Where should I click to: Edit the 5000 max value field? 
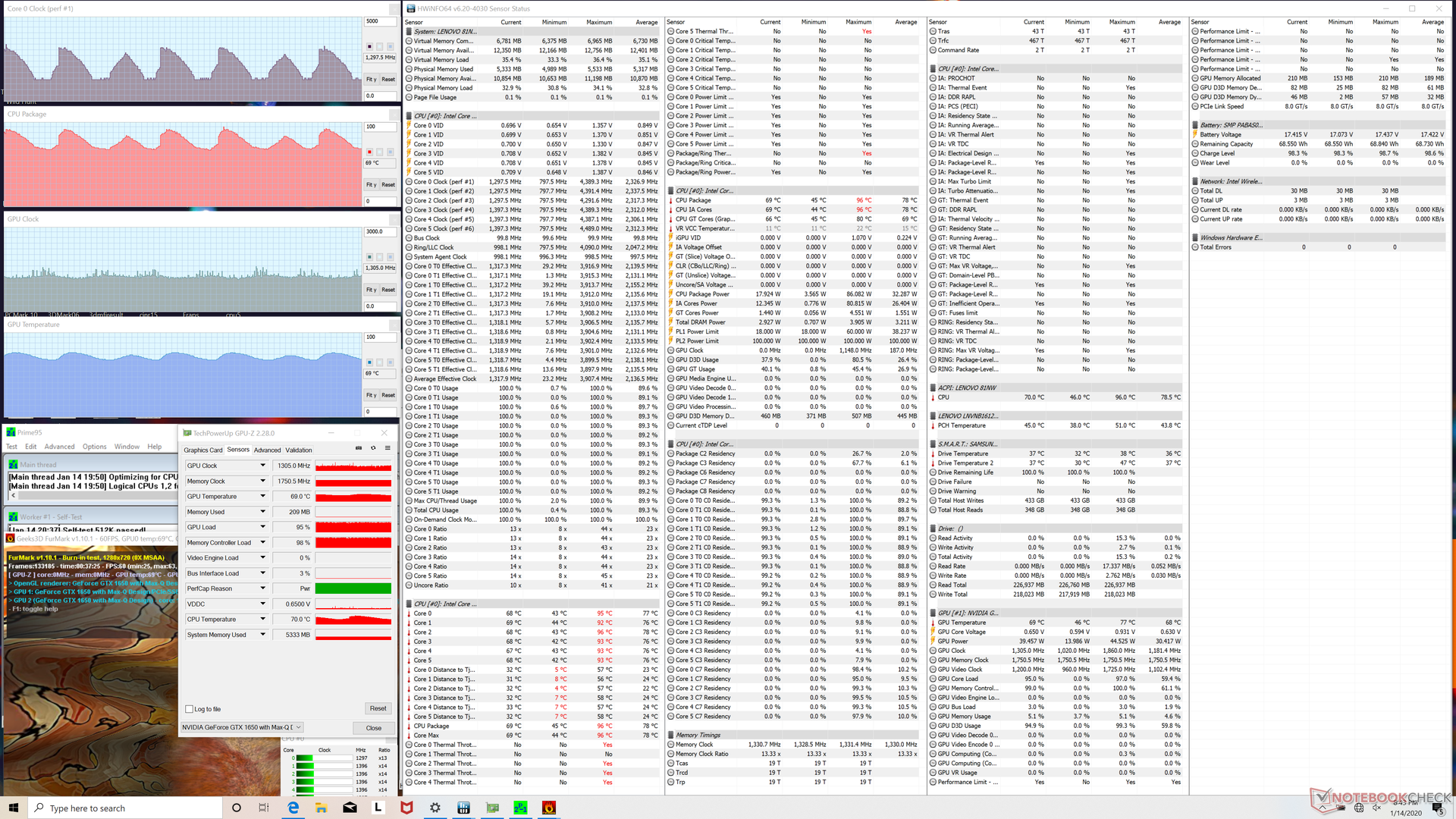[380, 21]
